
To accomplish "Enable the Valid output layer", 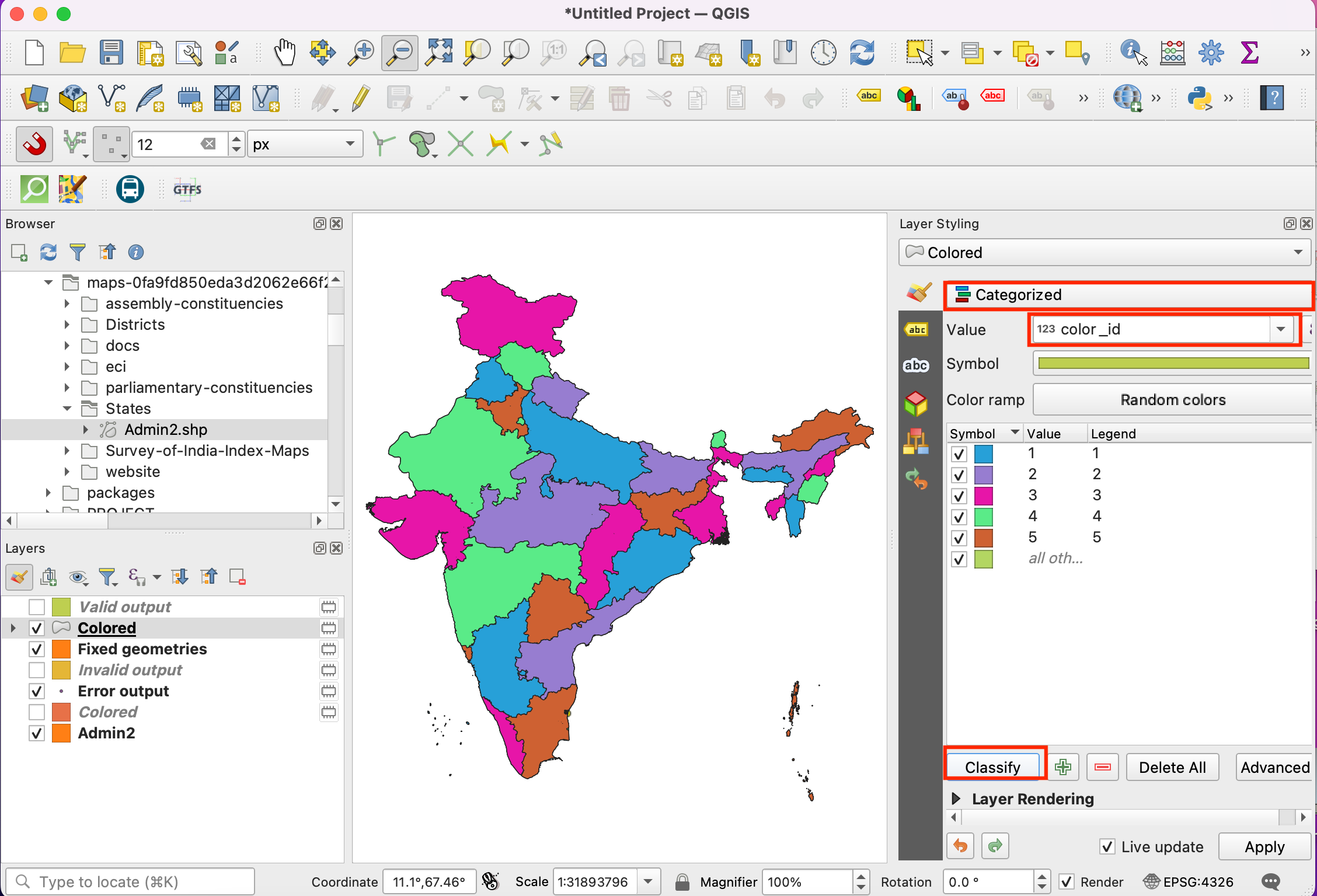I will [37, 607].
